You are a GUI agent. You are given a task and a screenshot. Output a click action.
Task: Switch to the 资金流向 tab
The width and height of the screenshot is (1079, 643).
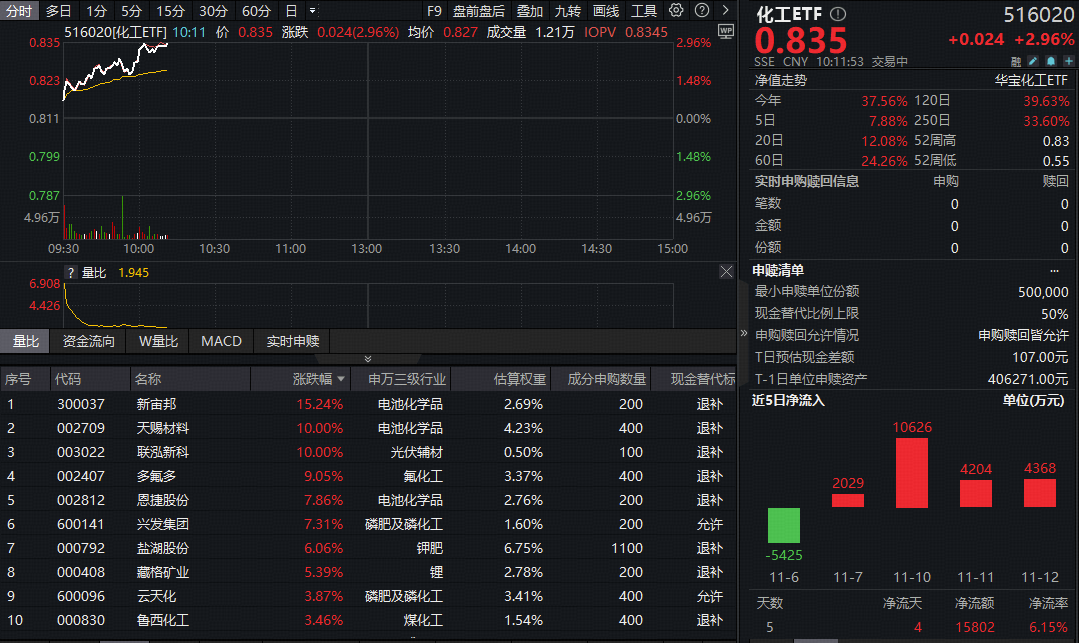89,341
